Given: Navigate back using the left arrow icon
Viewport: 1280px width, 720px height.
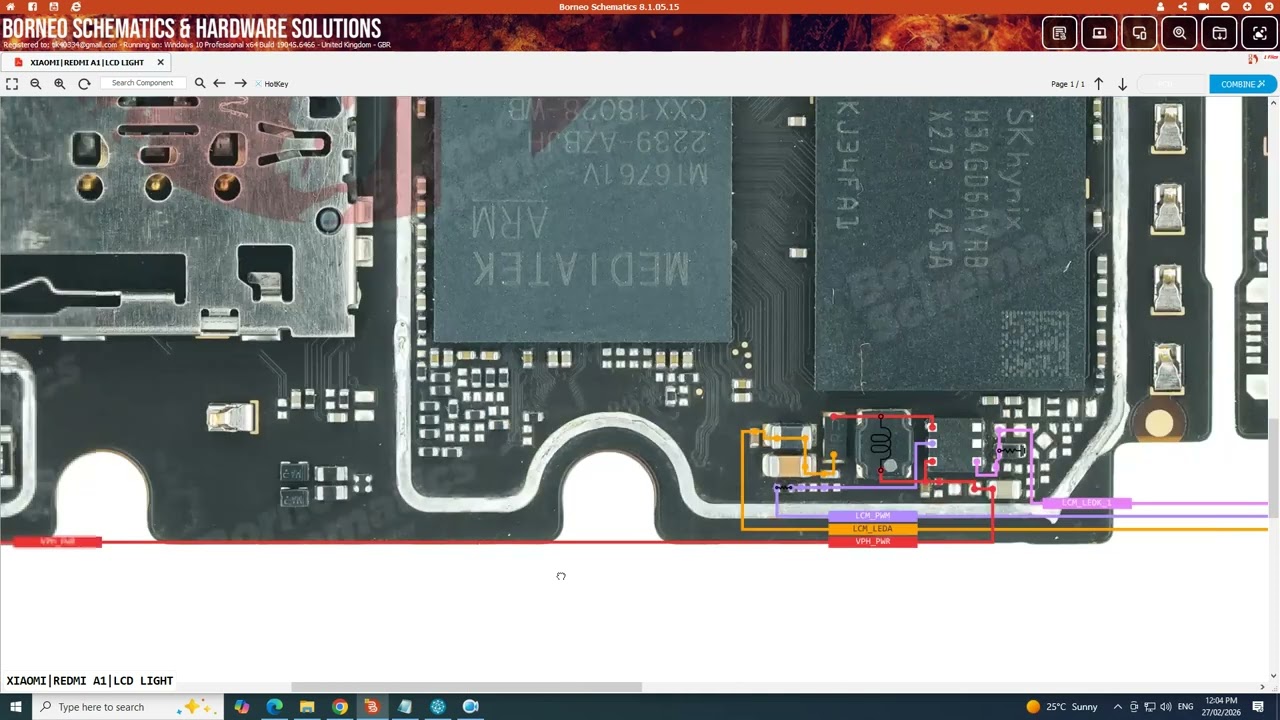Looking at the screenshot, I should [219, 83].
